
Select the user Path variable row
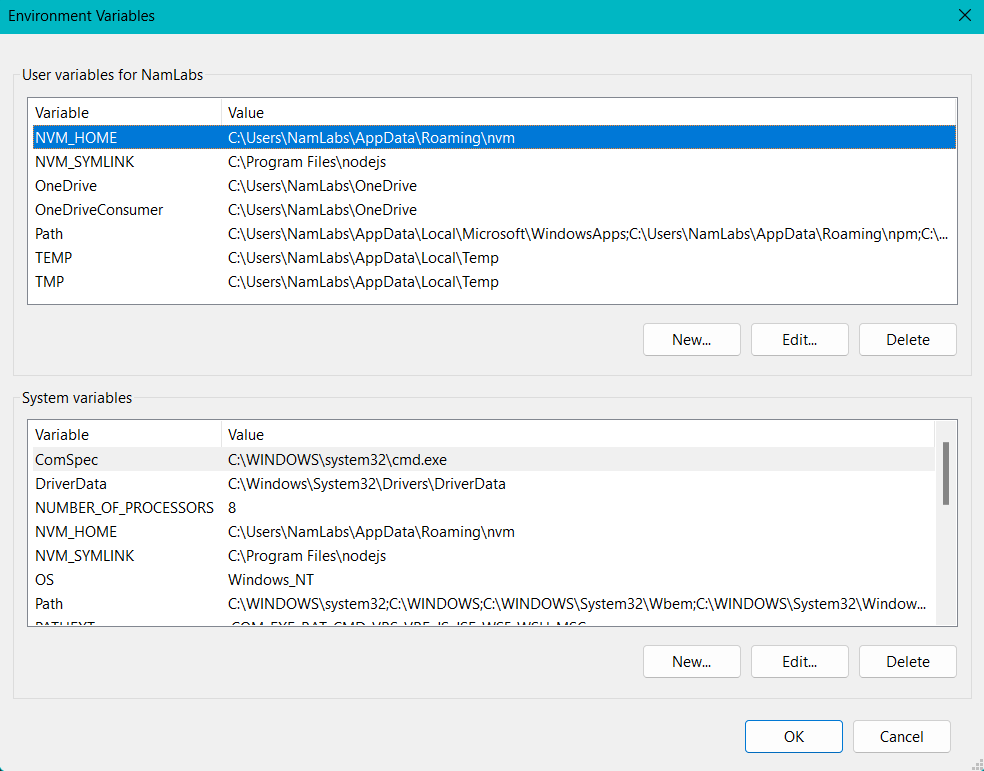[x=494, y=234]
